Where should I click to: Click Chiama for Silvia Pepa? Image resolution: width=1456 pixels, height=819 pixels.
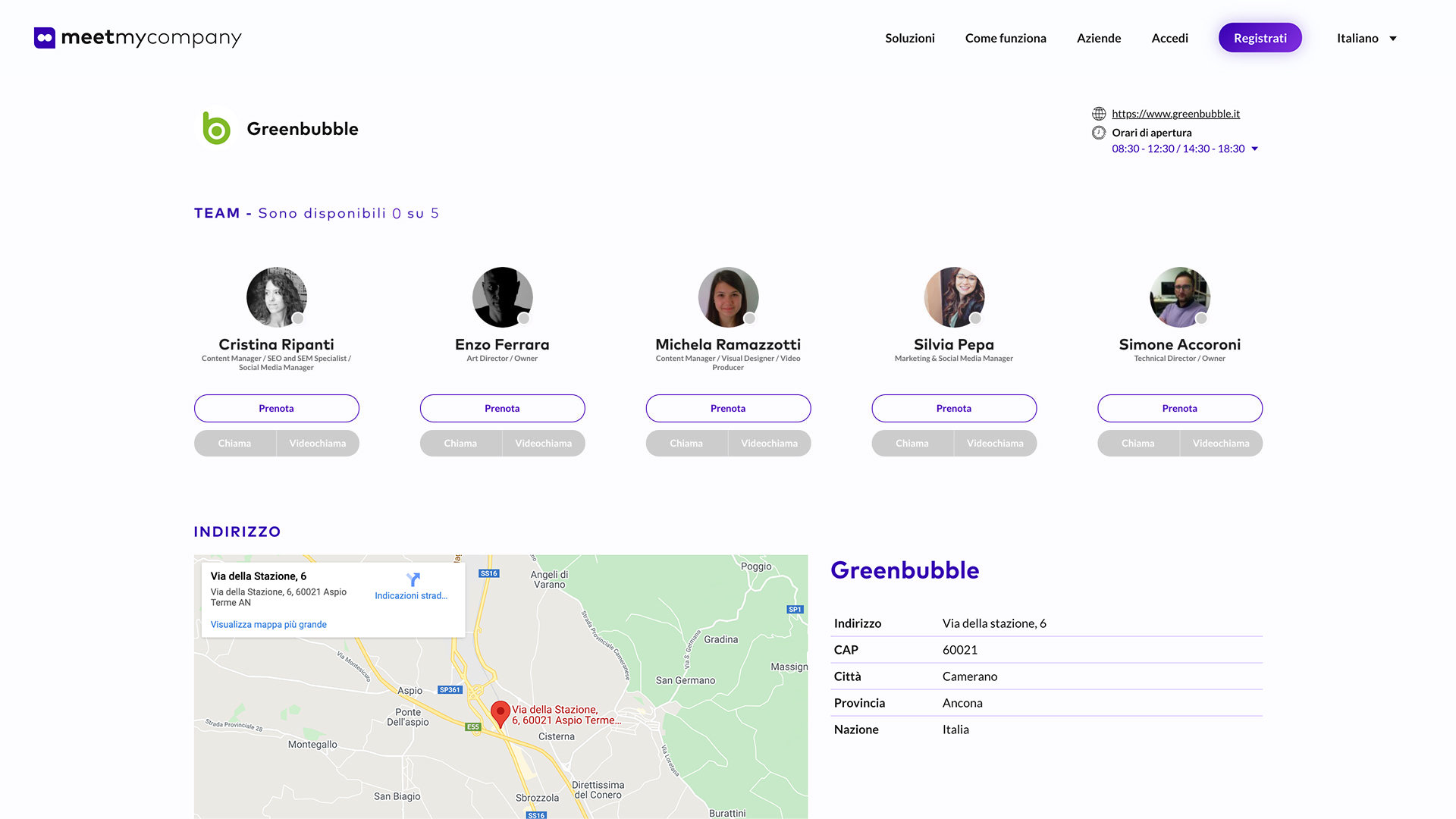(913, 444)
